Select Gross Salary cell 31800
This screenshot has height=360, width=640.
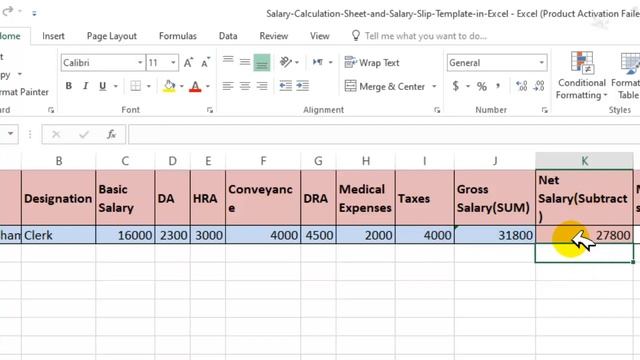pos(495,235)
